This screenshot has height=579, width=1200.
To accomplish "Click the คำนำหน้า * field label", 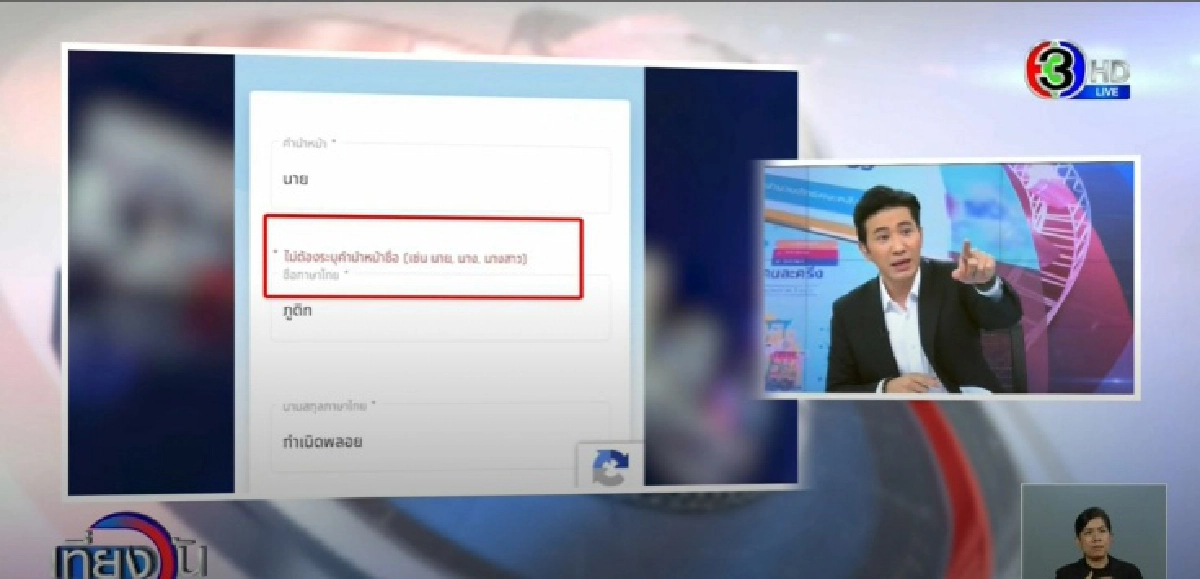I will (309, 144).
